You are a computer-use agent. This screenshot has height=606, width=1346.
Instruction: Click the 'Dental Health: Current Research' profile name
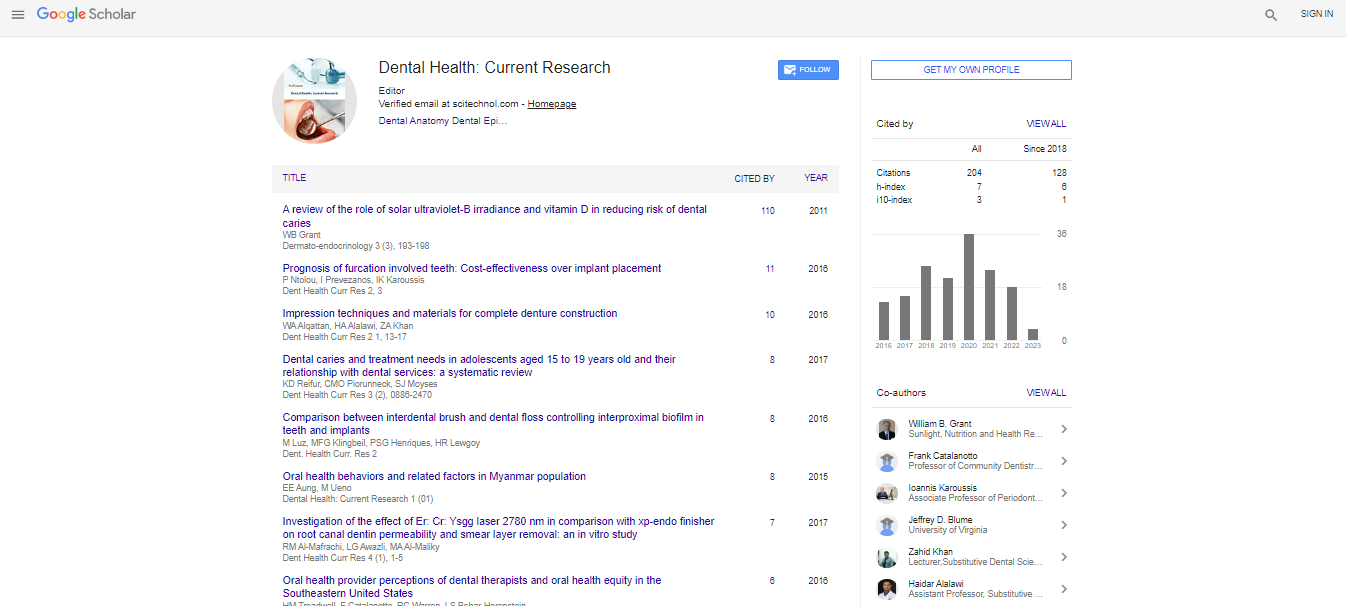[495, 68]
